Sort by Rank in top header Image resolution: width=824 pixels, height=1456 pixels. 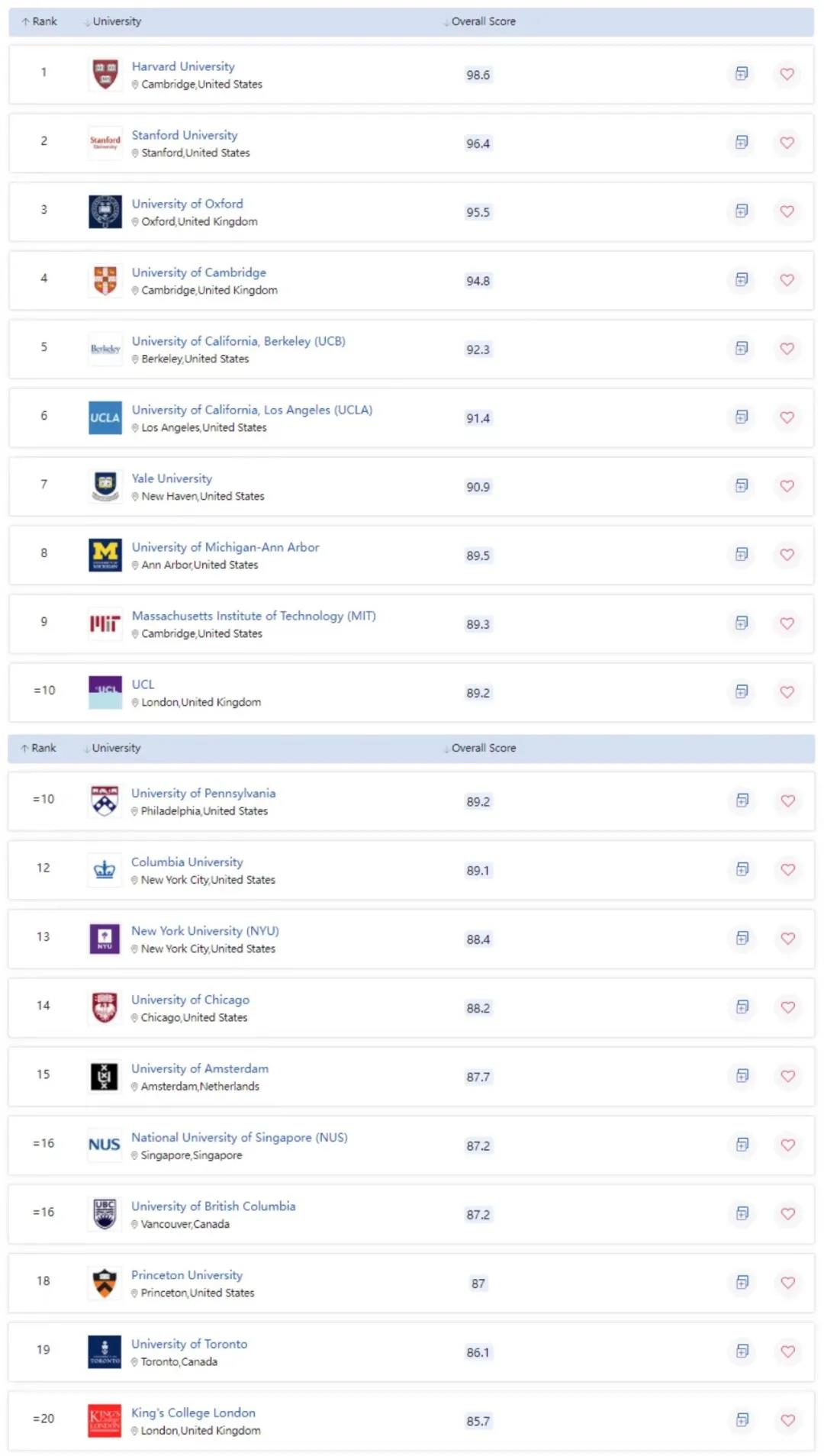click(x=40, y=21)
